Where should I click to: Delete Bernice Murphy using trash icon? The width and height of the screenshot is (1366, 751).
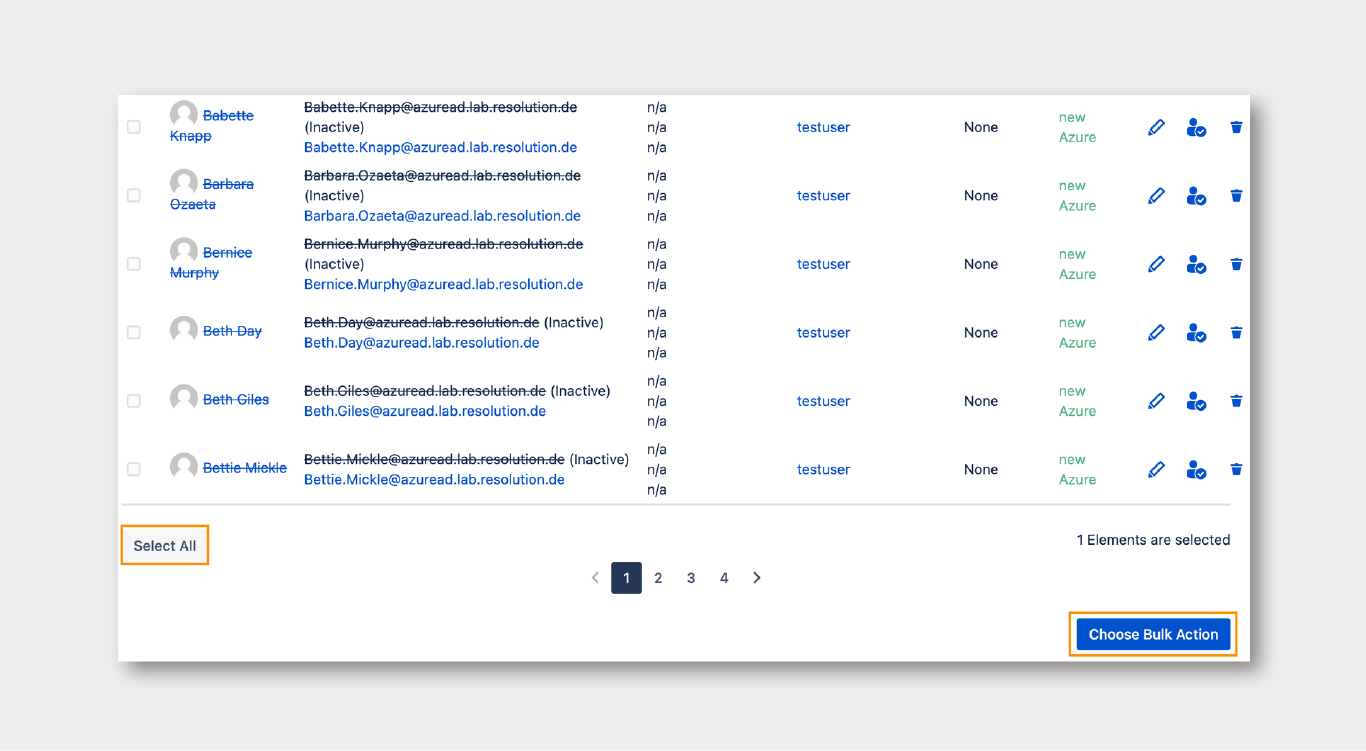tap(1236, 264)
